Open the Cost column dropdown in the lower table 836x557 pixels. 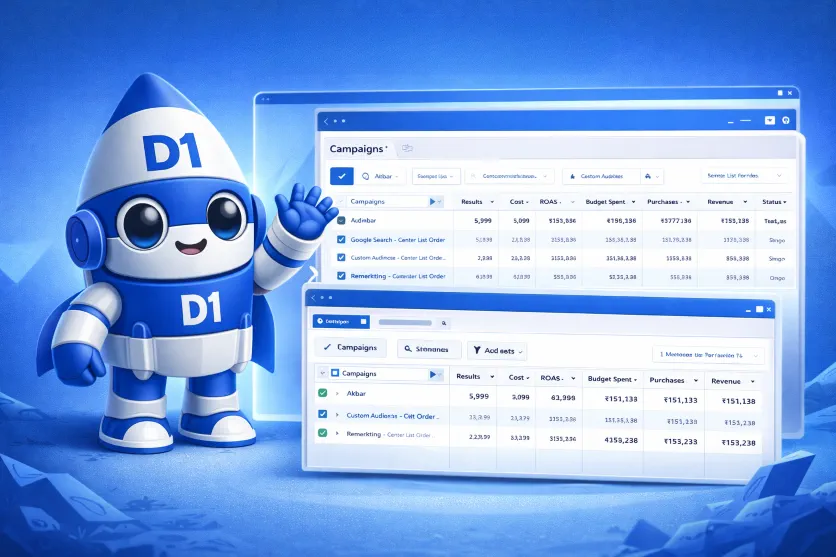pyautogui.click(x=527, y=377)
